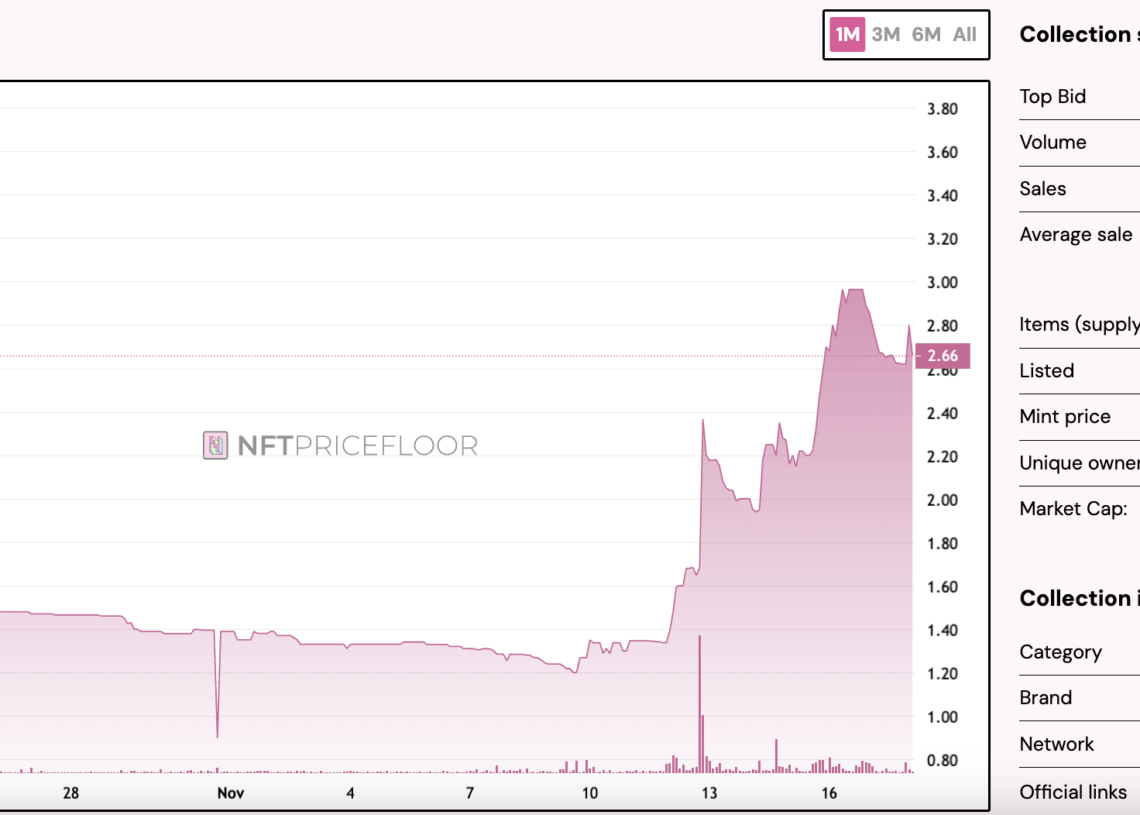Image resolution: width=1140 pixels, height=815 pixels.
Task: Click the Market Cap row
Action: [x=1080, y=509]
